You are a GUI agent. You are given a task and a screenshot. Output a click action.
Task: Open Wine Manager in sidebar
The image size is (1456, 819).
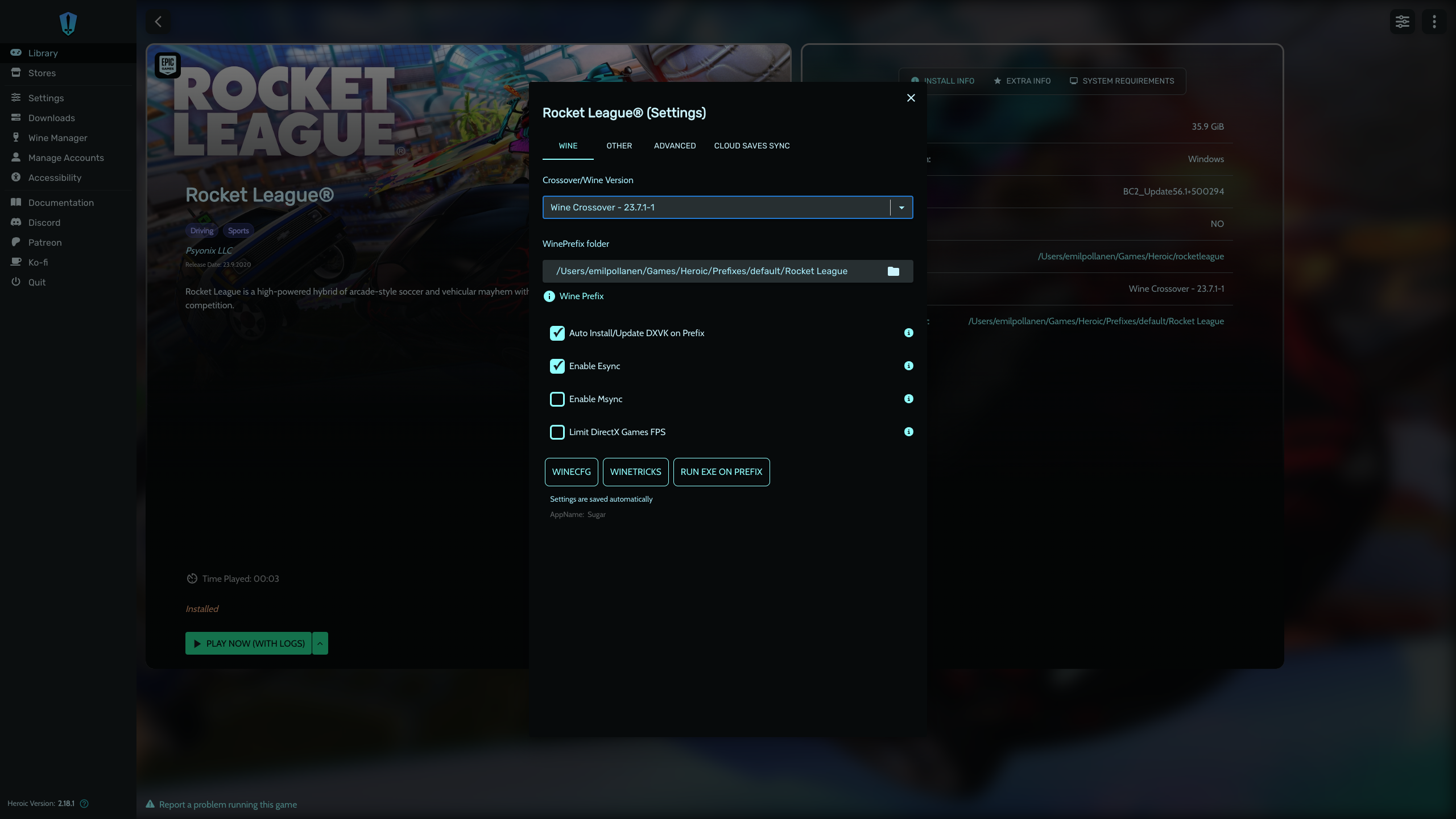(x=57, y=138)
